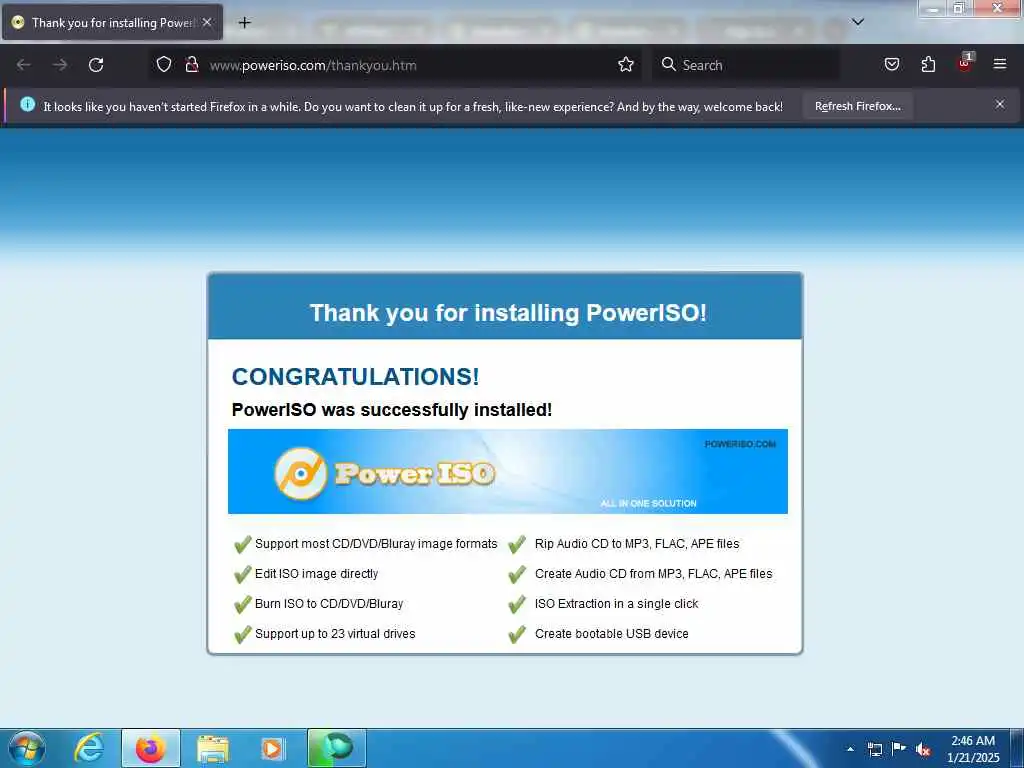Click 'Edit ISO image directly' text
Viewport: 1024px width, 768px height.
click(x=316, y=573)
